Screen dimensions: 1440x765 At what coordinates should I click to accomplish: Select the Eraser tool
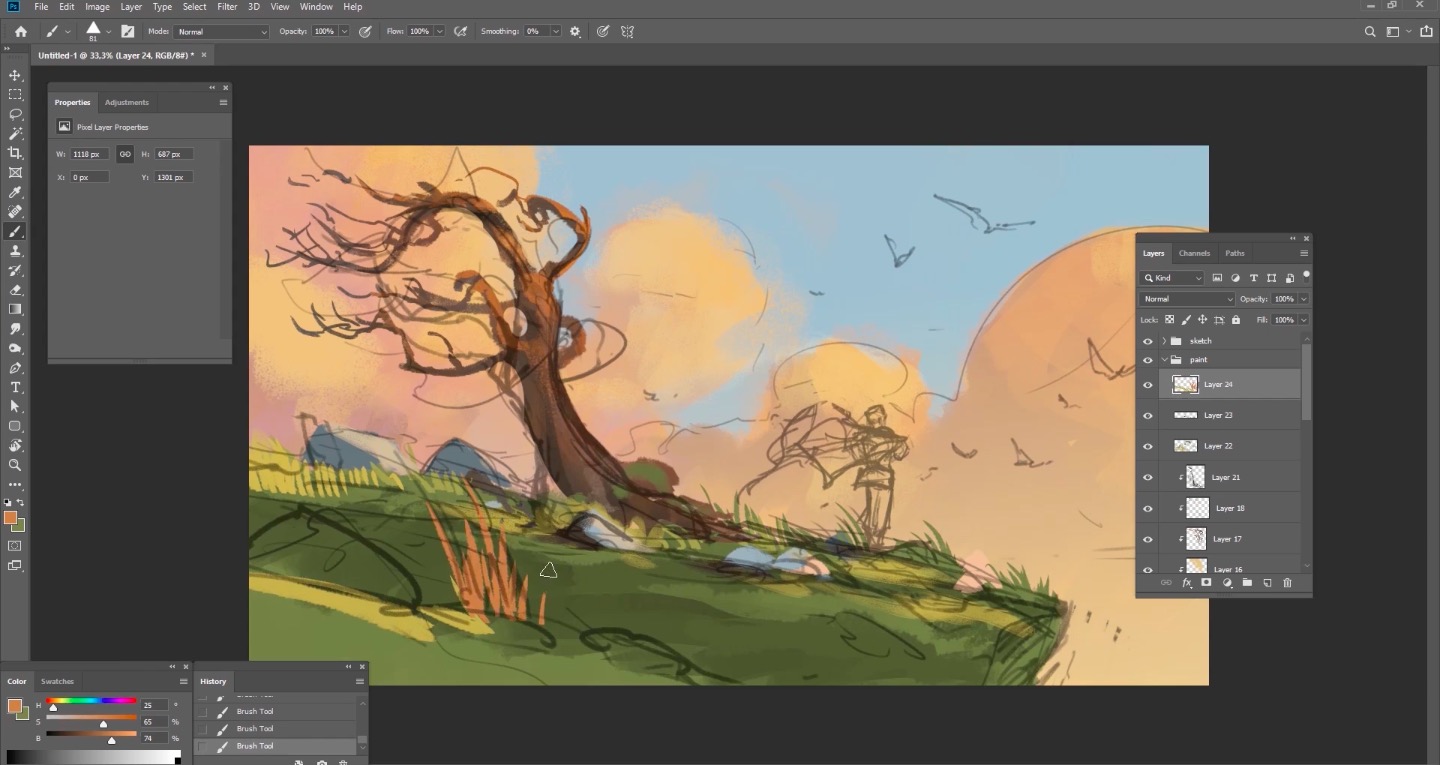pos(15,289)
